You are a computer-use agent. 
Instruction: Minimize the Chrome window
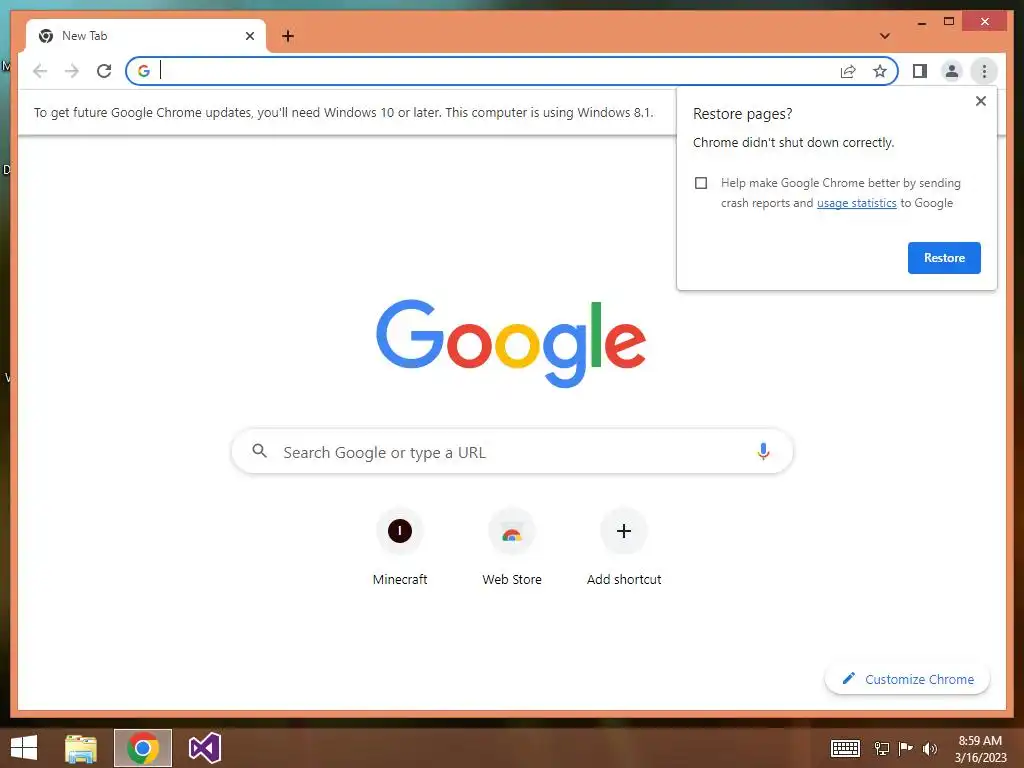[x=921, y=22]
